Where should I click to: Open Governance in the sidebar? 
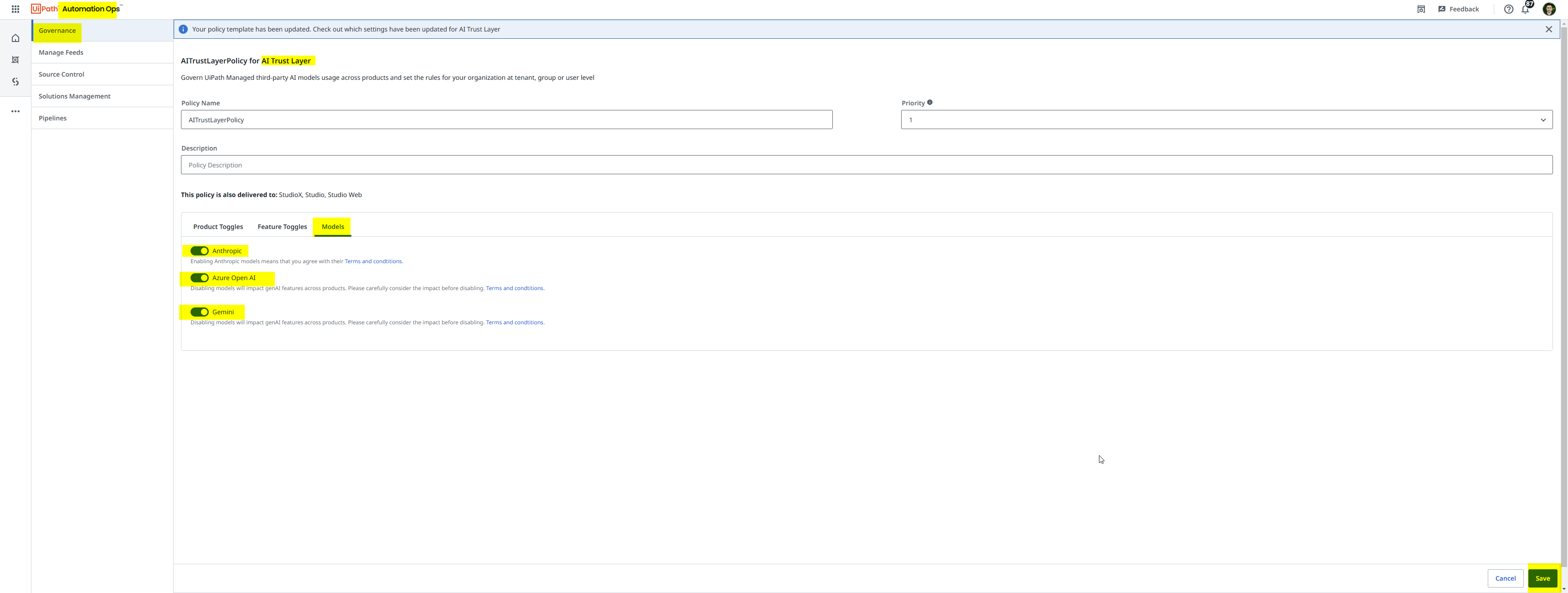coord(102,31)
